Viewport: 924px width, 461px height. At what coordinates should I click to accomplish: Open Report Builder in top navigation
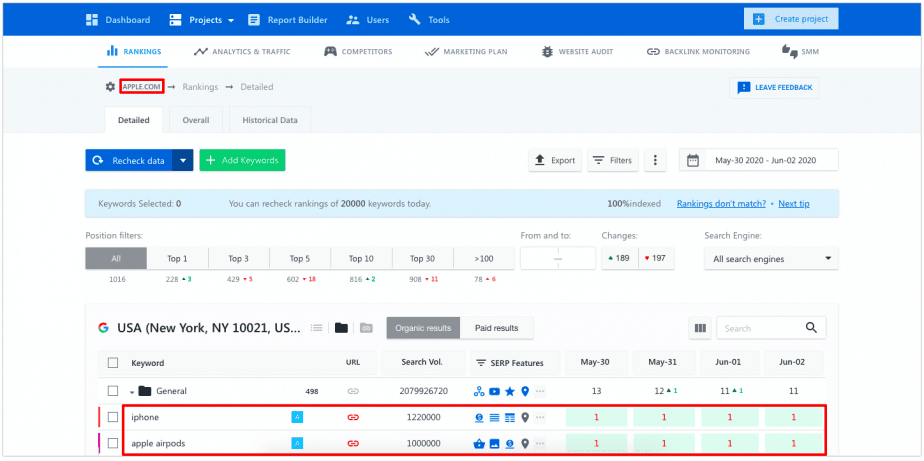click(288, 20)
